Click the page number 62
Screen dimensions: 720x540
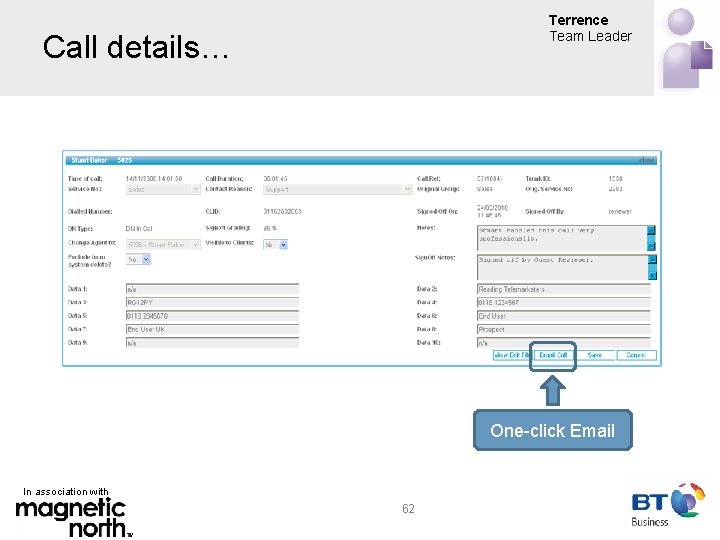tap(408, 509)
